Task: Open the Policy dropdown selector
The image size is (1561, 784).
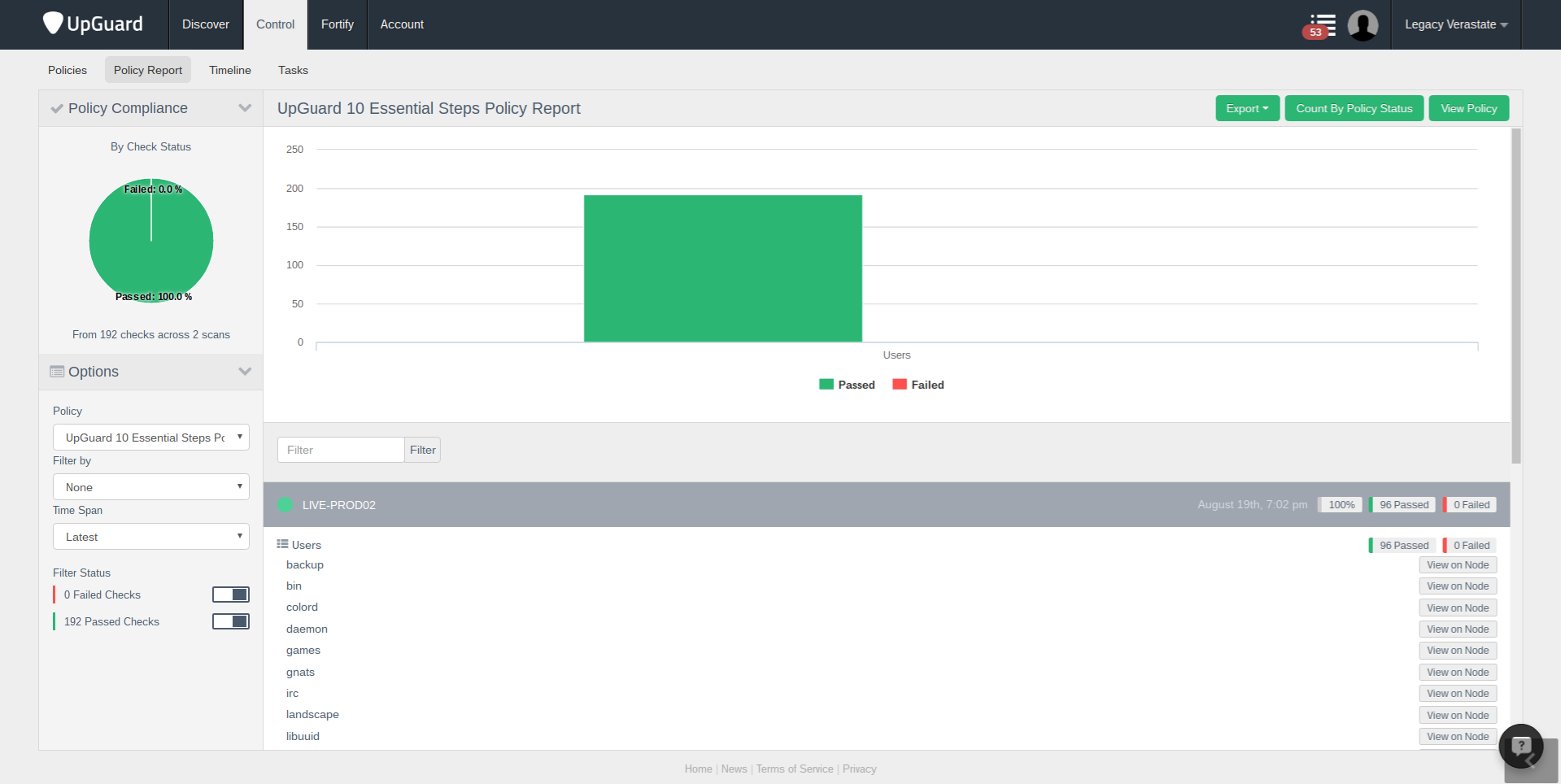Action: click(151, 438)
